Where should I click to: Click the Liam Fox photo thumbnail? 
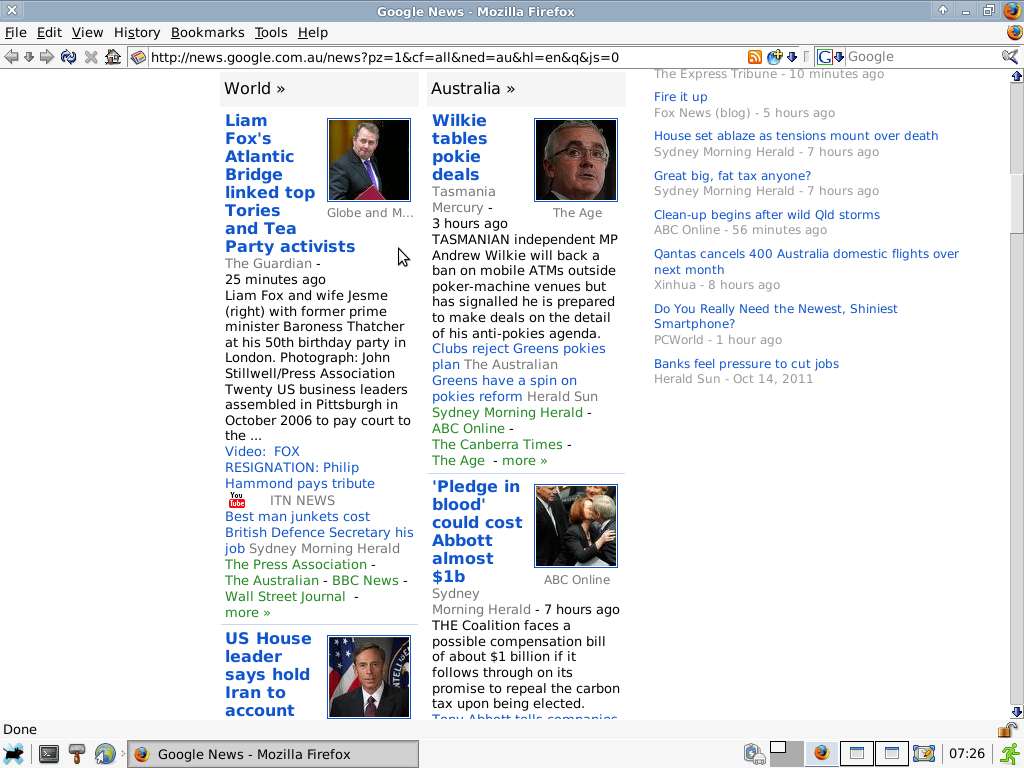pyautogui.click(x=369, y=160)
